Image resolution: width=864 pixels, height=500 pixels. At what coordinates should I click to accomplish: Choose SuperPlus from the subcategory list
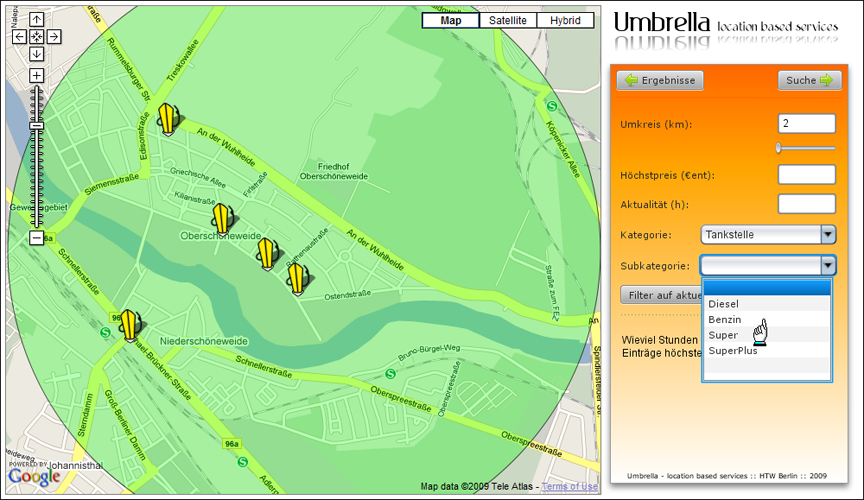pyautogui.click(x=766, y=351)
